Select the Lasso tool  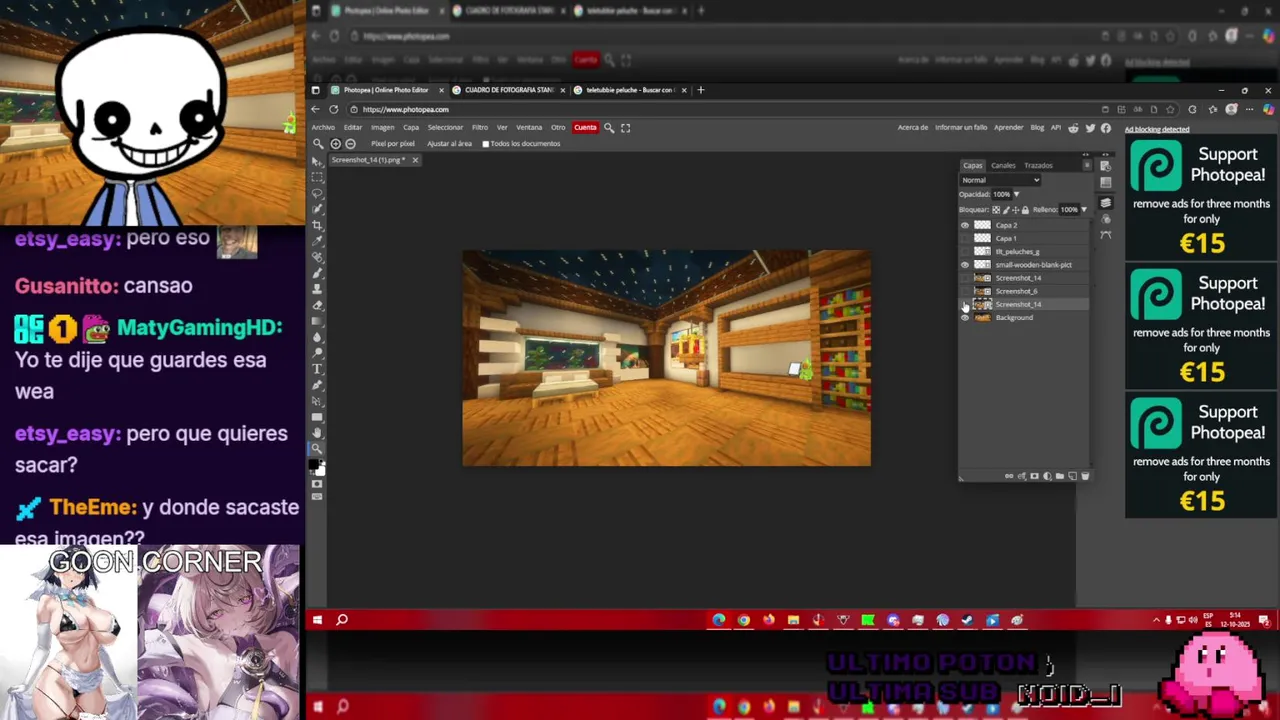(x=317, y=193)
